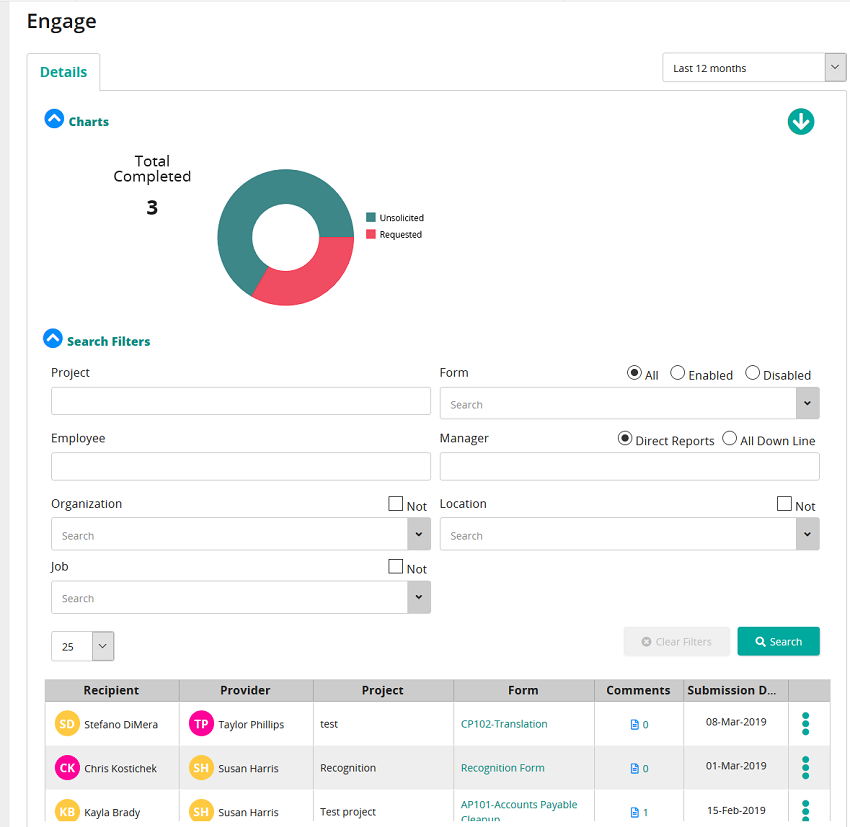Viewport: 850px width, 827px height.
Task: Open the SD avatar for Stefano DiMera
Action: tap(67, 724)
